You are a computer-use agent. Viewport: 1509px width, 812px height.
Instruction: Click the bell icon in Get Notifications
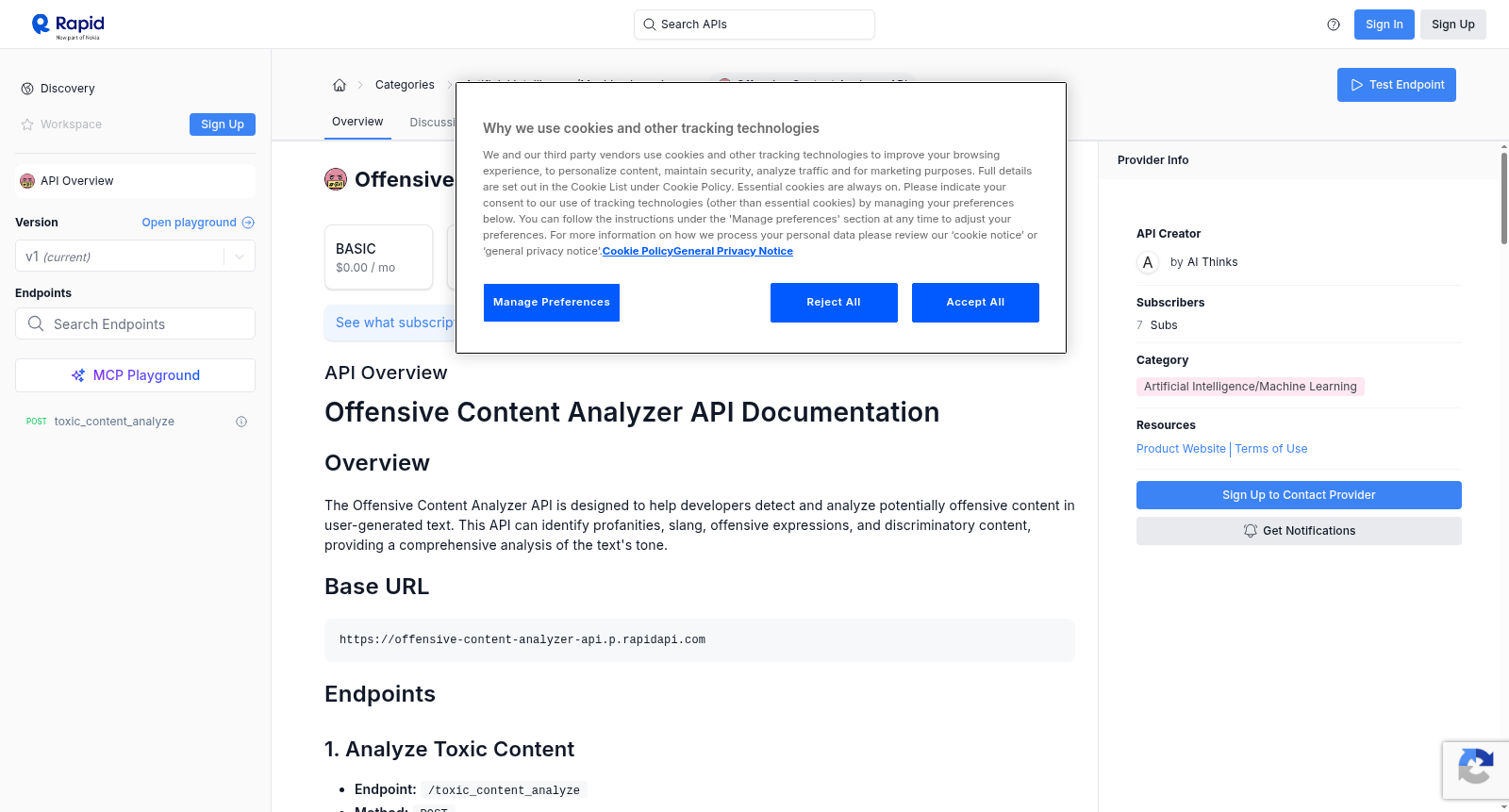(x=1251, y=531)
